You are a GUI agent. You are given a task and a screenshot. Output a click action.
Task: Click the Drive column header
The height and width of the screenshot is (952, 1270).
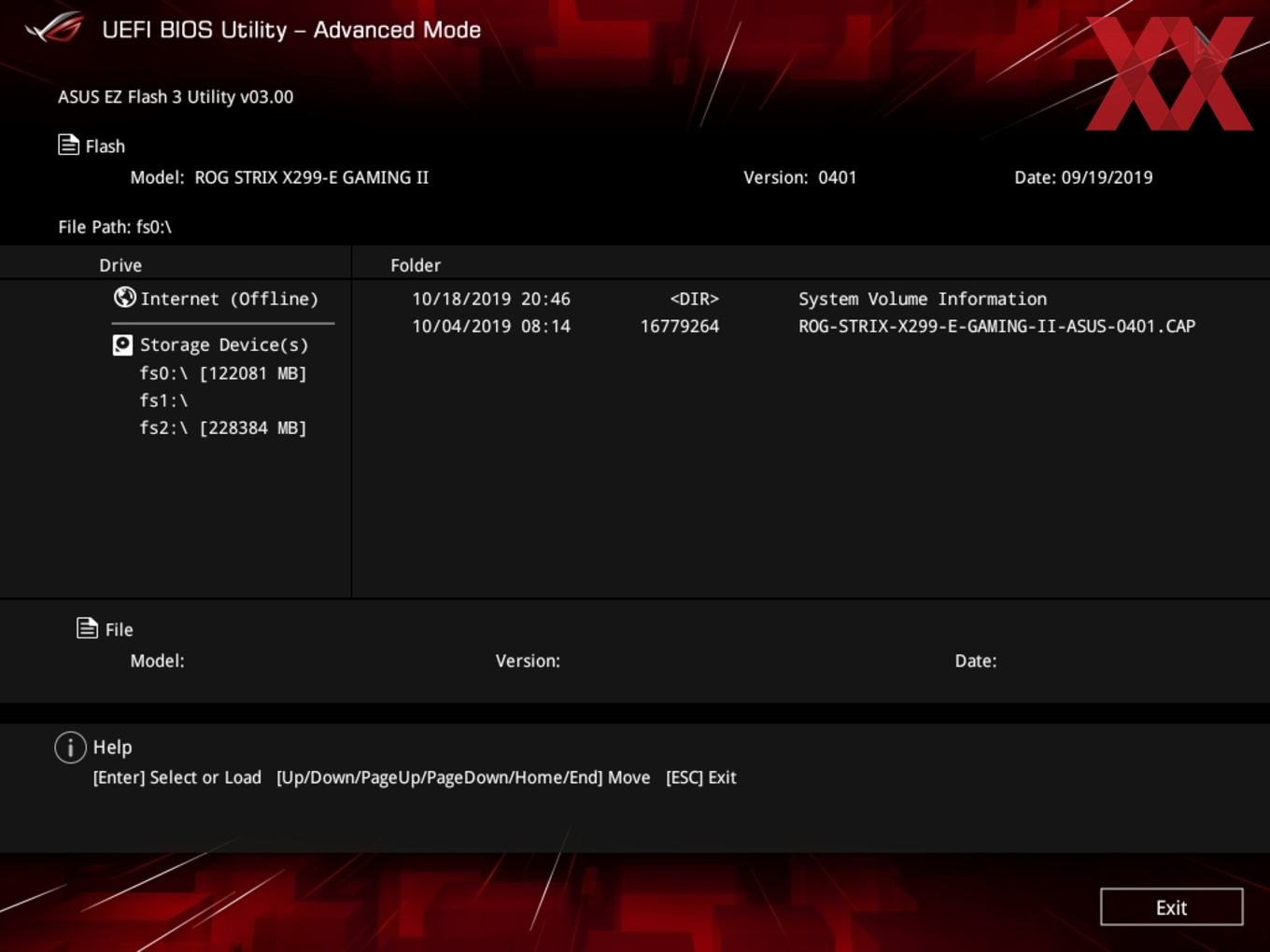click(120, 265)
